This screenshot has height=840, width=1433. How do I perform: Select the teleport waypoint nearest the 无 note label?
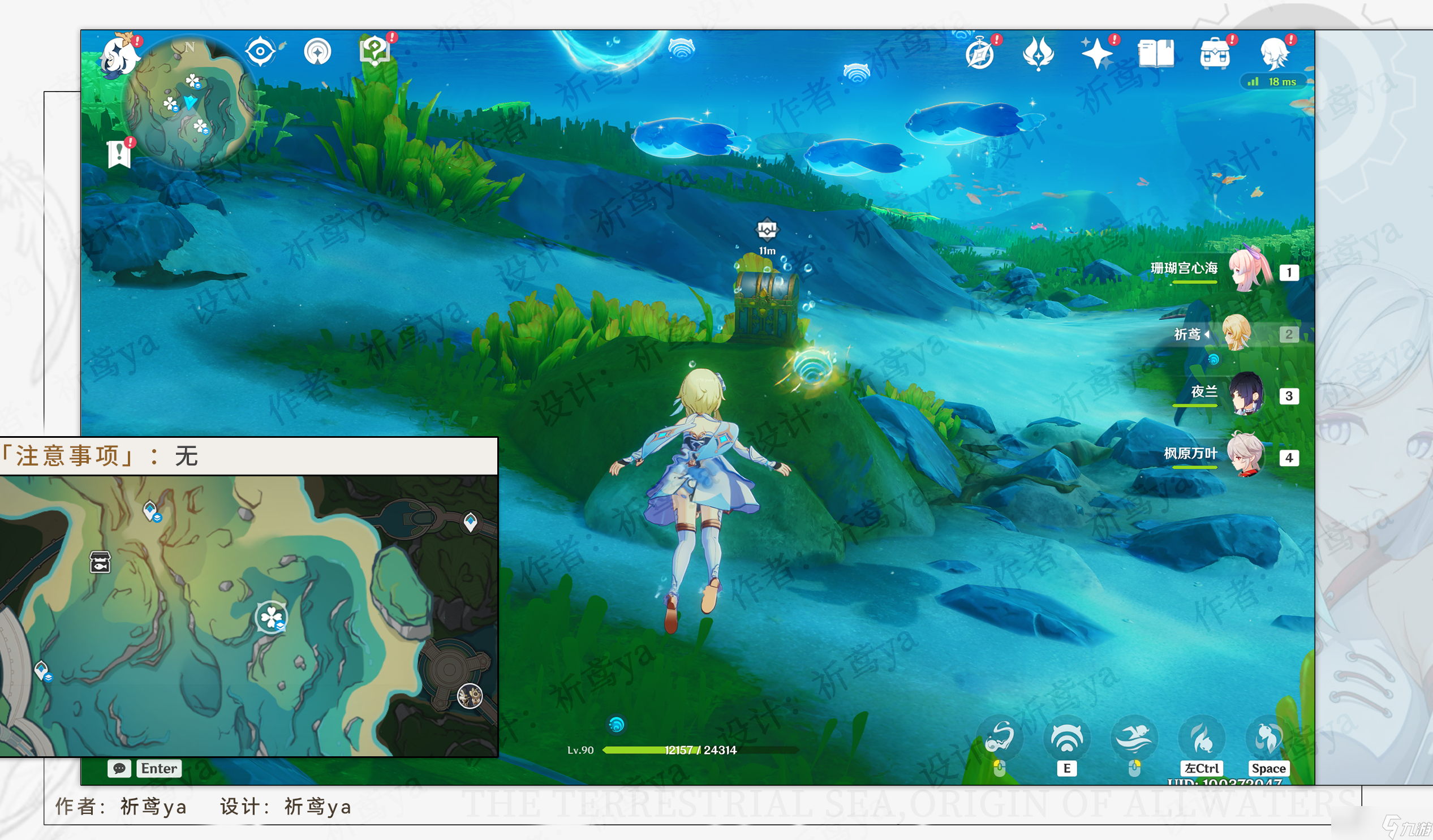(151, 511)
